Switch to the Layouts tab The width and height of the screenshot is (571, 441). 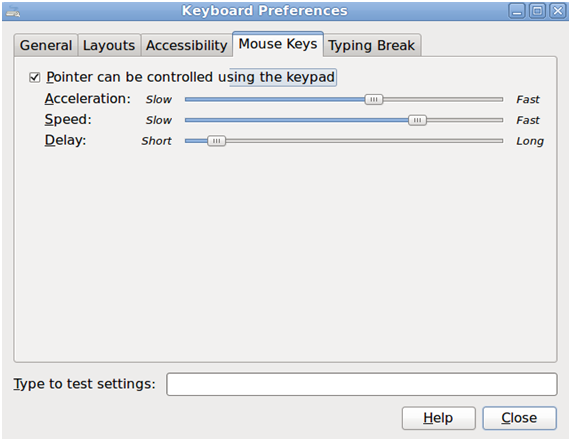109,46
